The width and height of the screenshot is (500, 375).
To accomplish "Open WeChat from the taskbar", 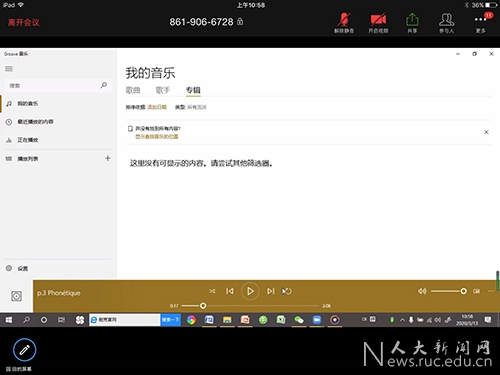I will pos(299,320).
